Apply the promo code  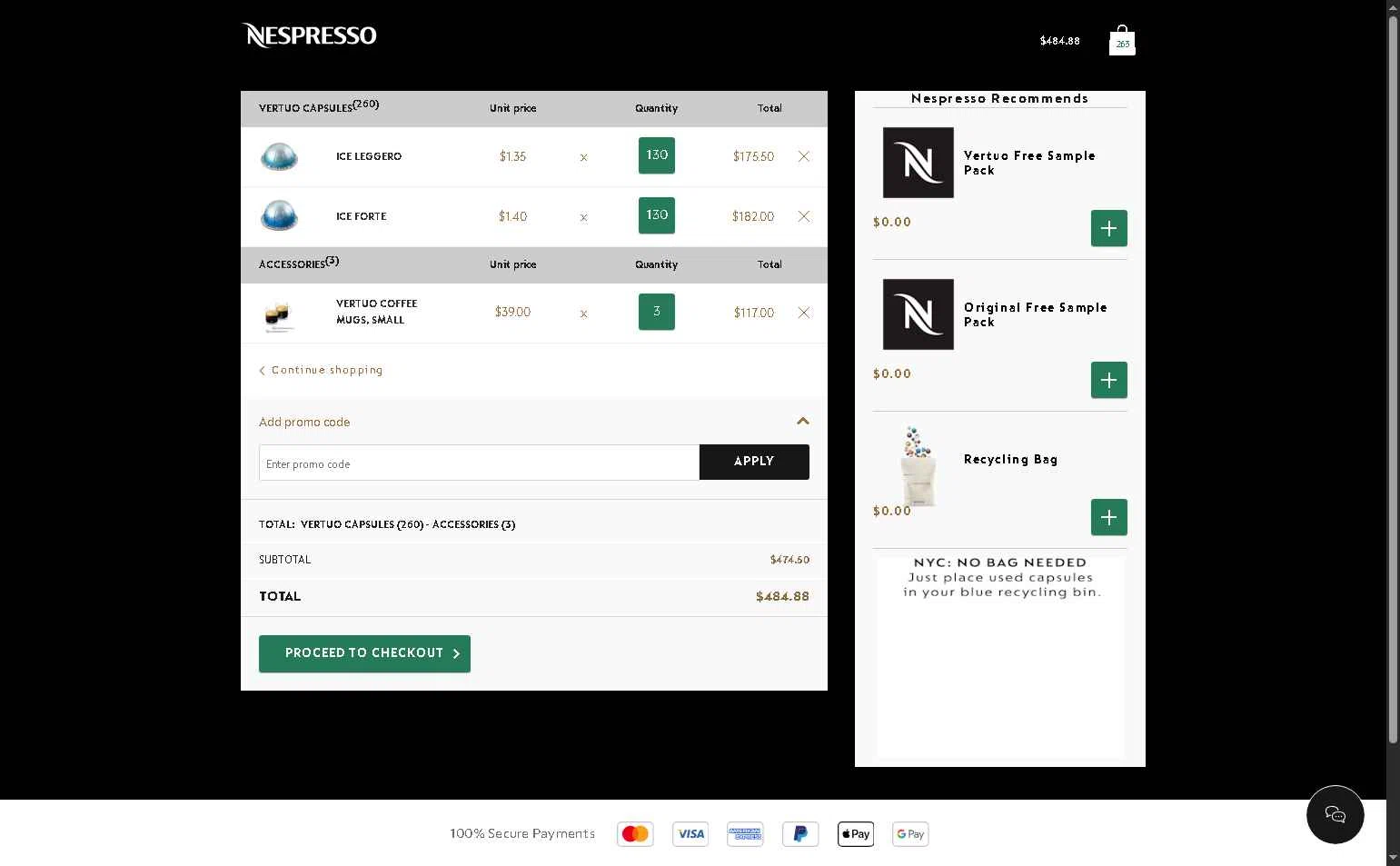tap(754, 462)
